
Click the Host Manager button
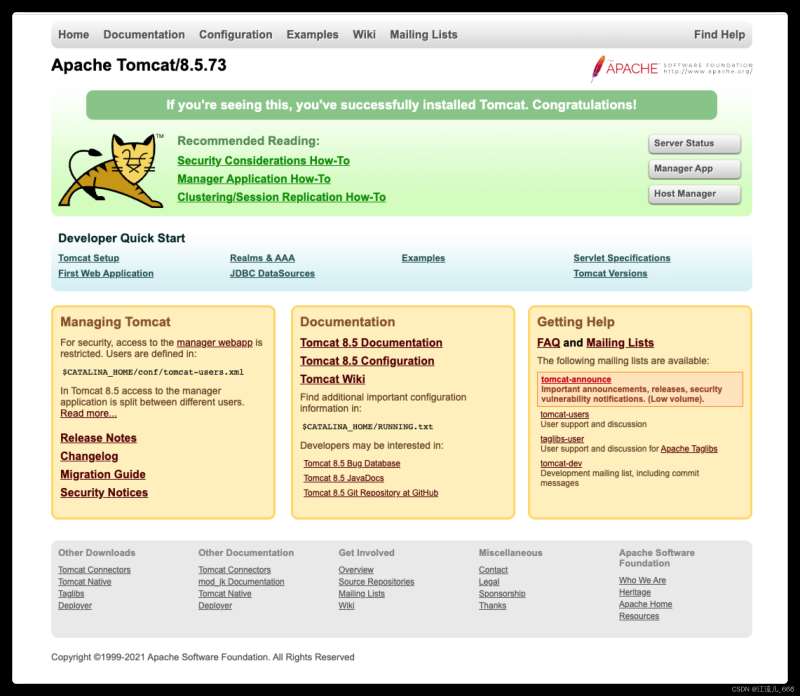[694, 194]
